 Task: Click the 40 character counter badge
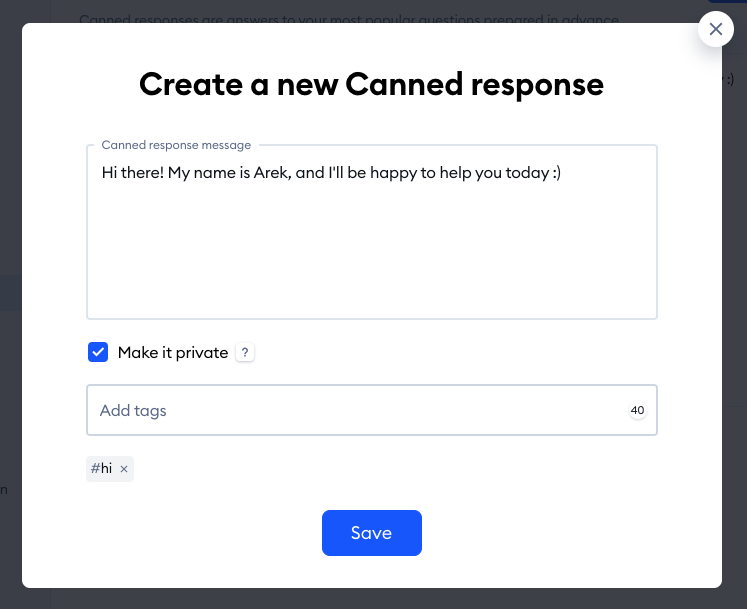pyautogui.click(x=637, y=410)
